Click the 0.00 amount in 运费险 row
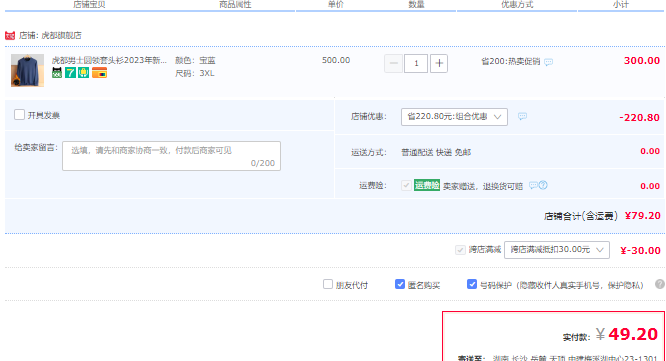 [650, 186]
